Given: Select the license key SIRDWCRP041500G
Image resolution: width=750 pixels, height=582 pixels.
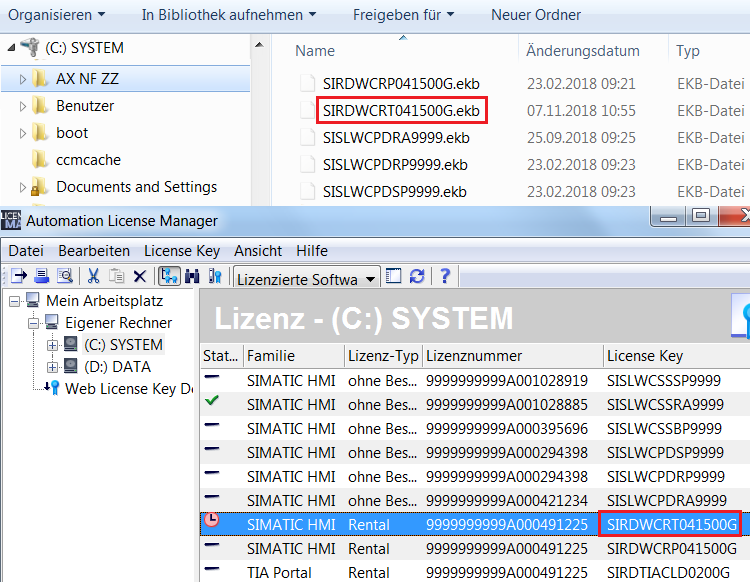Looking at the screenshot, I should pyautogui.click(x=672, y=549).
